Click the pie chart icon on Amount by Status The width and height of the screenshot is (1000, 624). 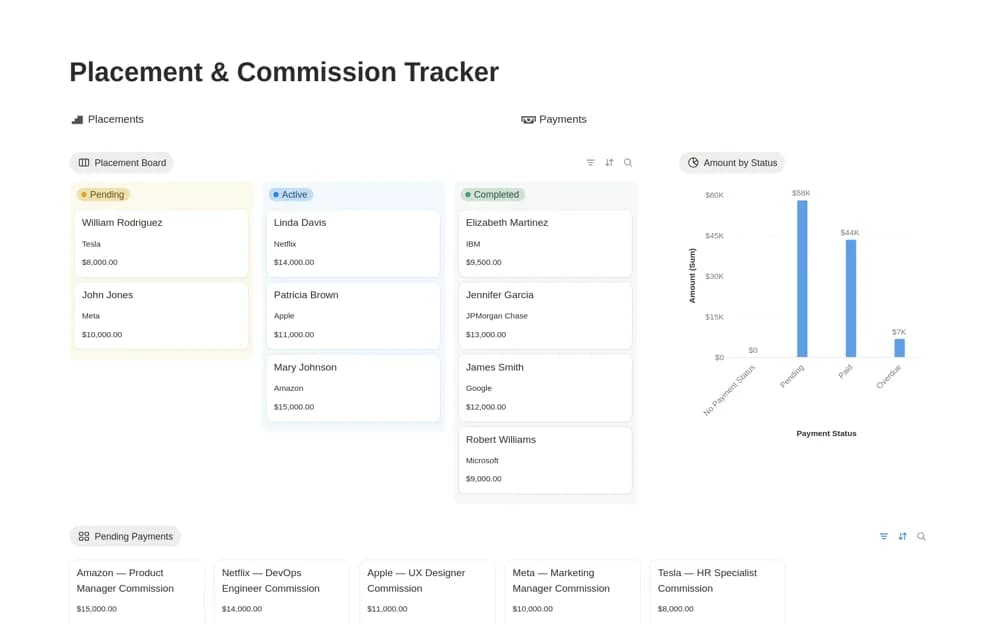pos(693,163)
